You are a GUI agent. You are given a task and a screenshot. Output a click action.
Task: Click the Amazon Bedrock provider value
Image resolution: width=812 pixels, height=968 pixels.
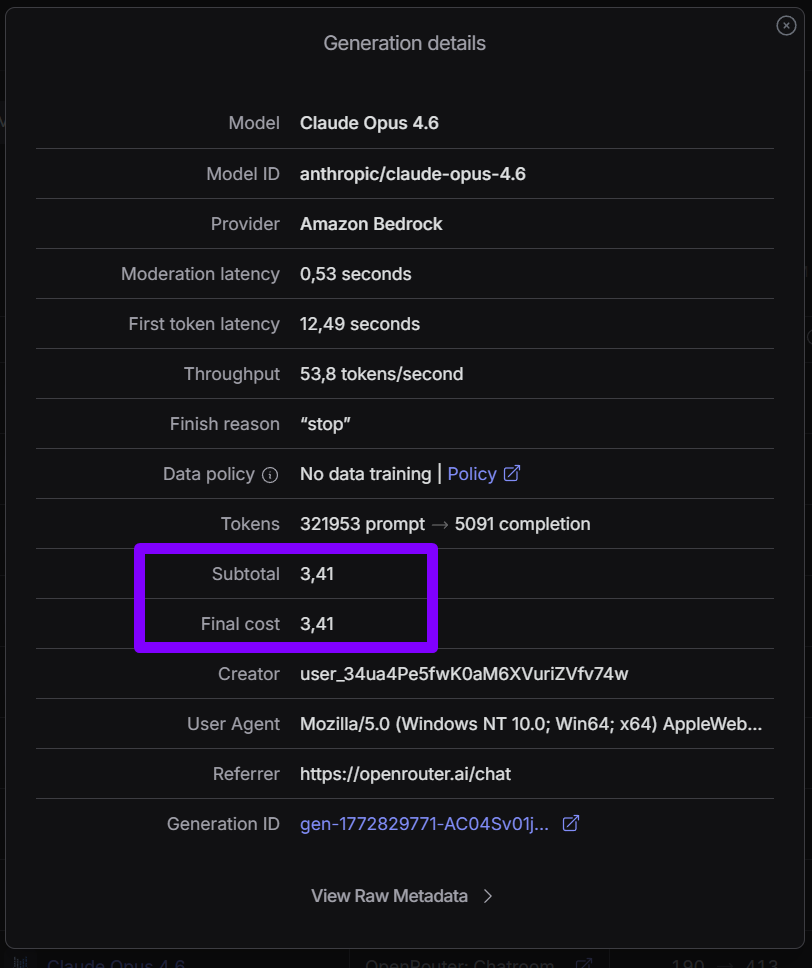pos(371,224)
